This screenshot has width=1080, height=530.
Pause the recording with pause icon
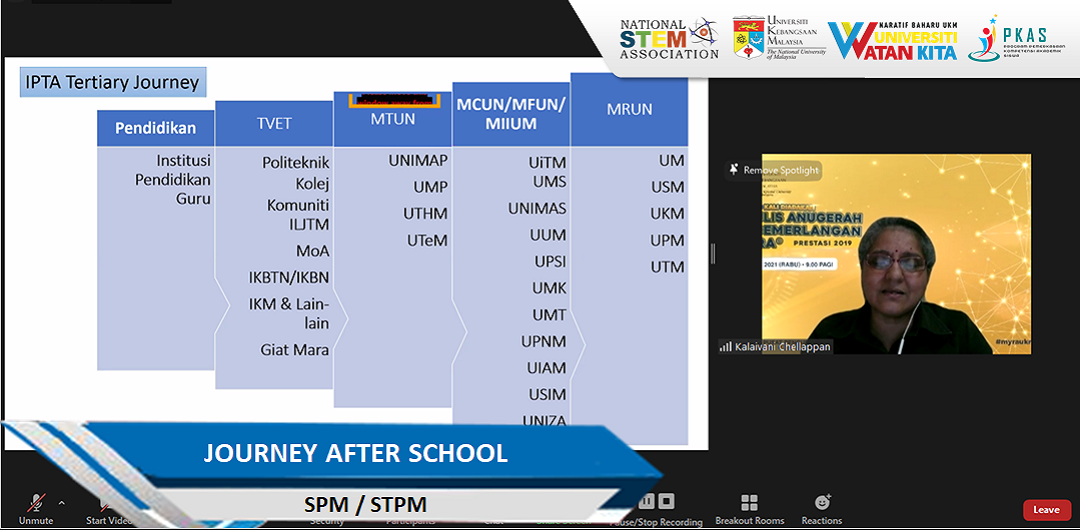click(647, 501)
